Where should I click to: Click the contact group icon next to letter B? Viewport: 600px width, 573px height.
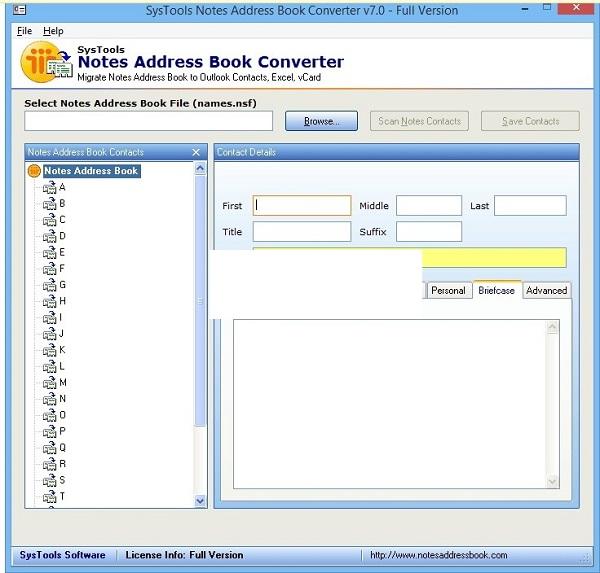click(x=49, y=204)
